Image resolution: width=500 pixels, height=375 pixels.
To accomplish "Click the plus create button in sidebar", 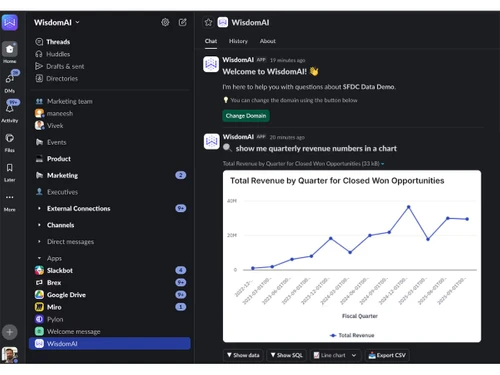I will tap(10, 332).
